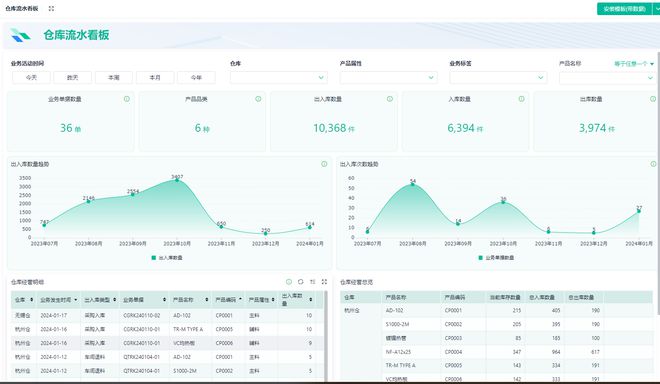Open the arrow menu beside 安装模板 button
660x384 pixels.
click(656, 9)
